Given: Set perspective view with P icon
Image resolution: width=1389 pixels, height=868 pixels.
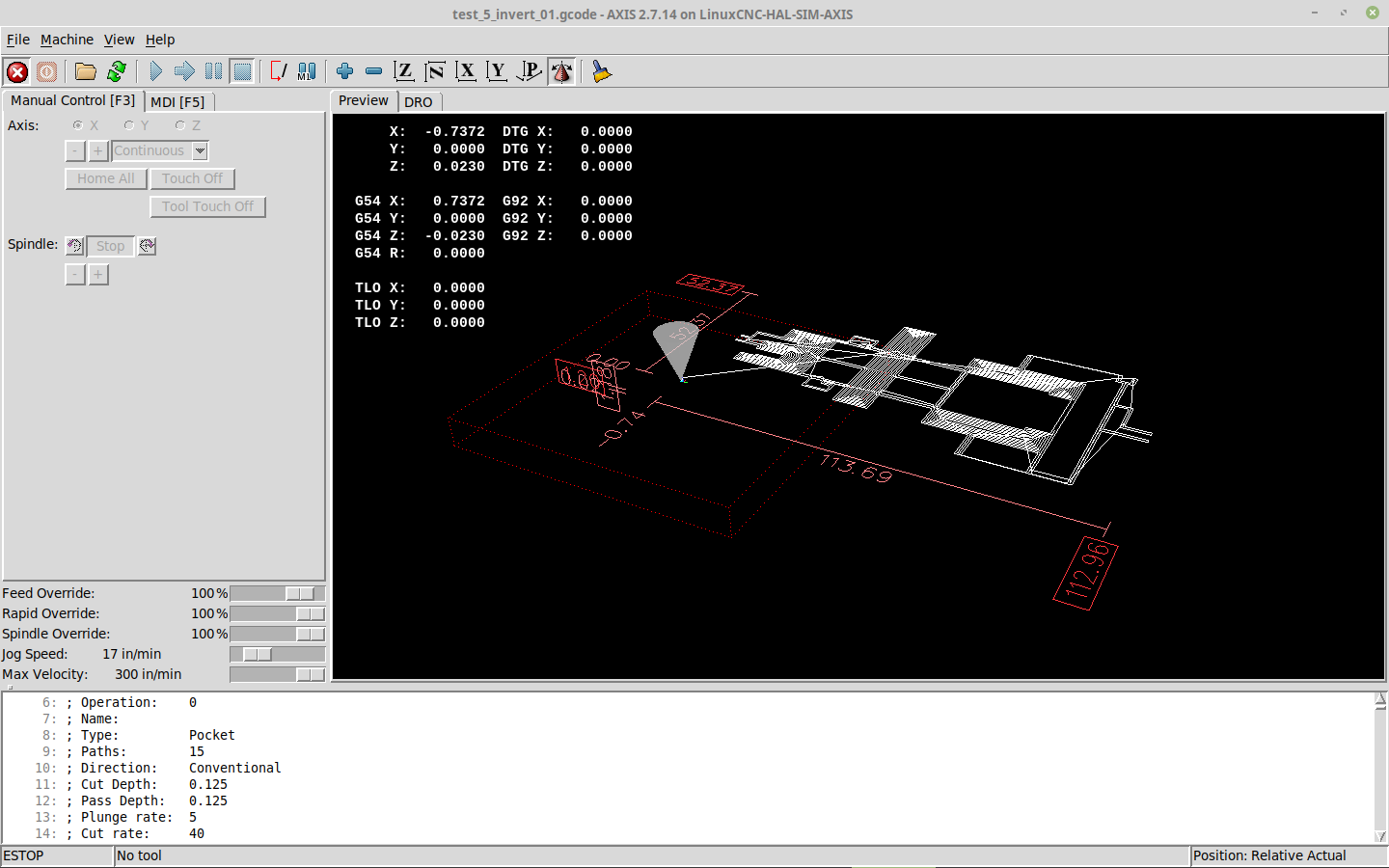Looking at the screenshot, I should [x=529, y=71].
